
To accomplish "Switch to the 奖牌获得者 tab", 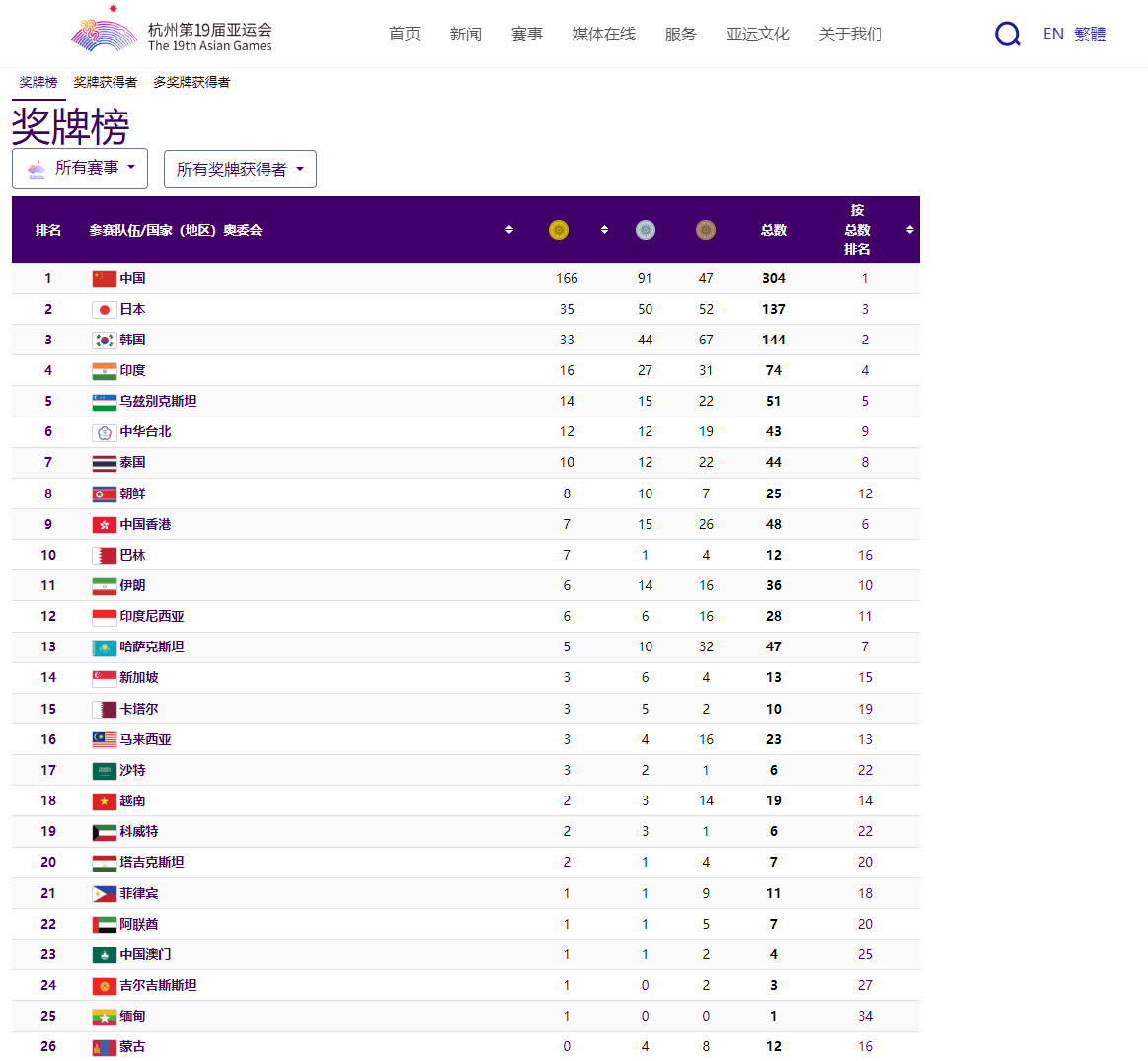I will click(x=105, y=82).
